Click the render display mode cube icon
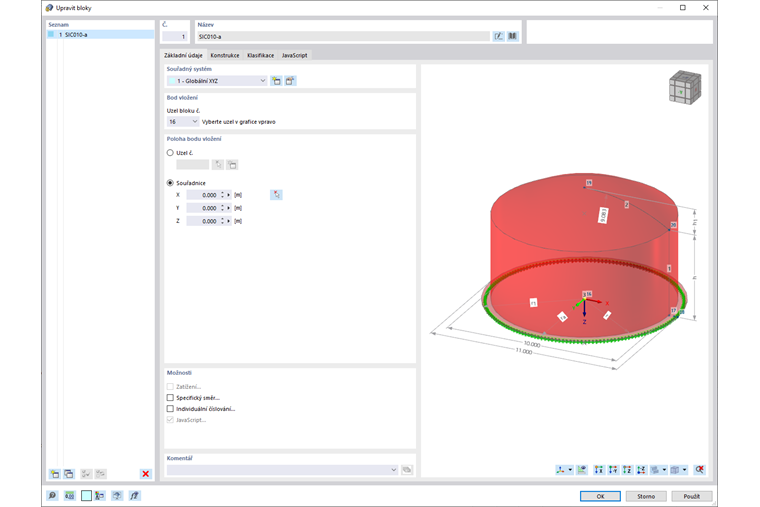 pos(675,470)
